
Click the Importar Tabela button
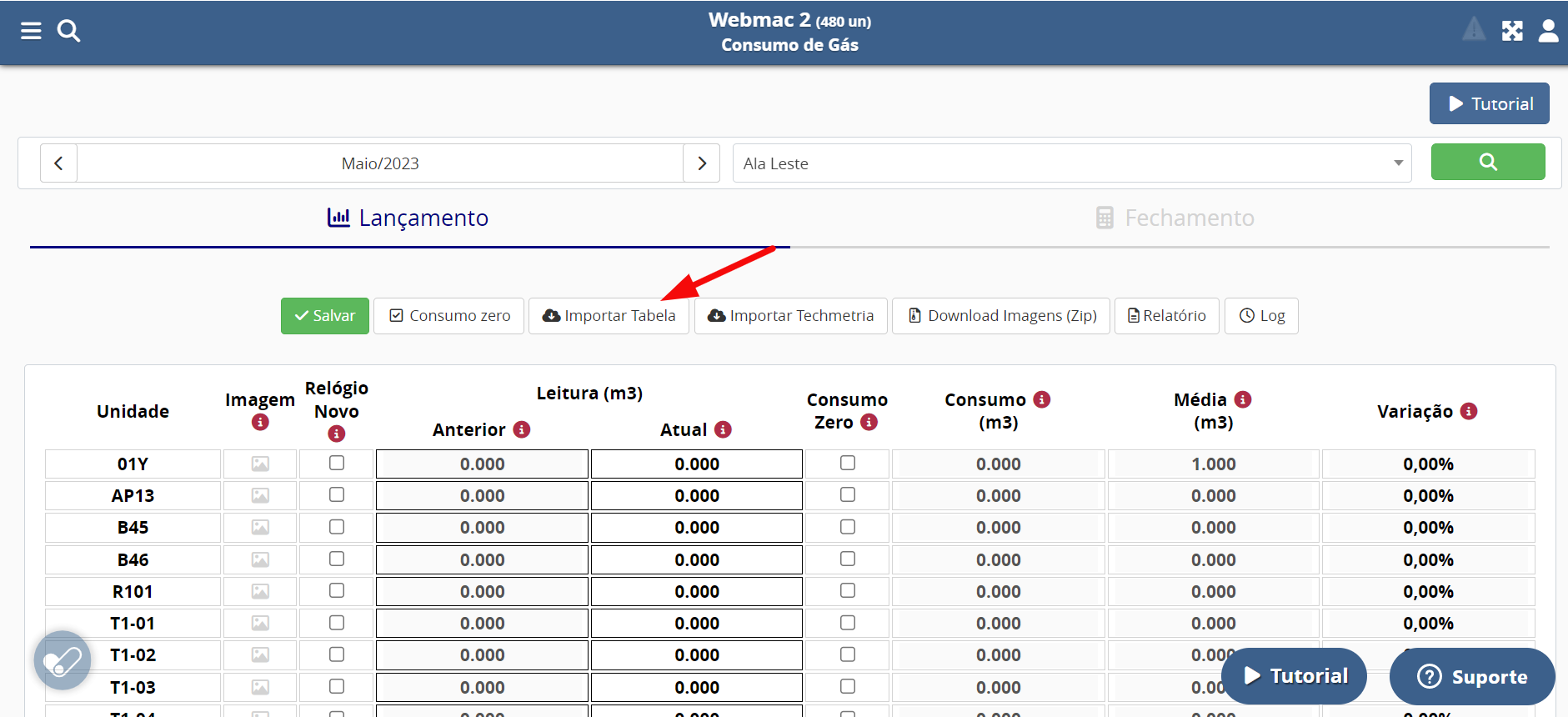click(609, 316)
